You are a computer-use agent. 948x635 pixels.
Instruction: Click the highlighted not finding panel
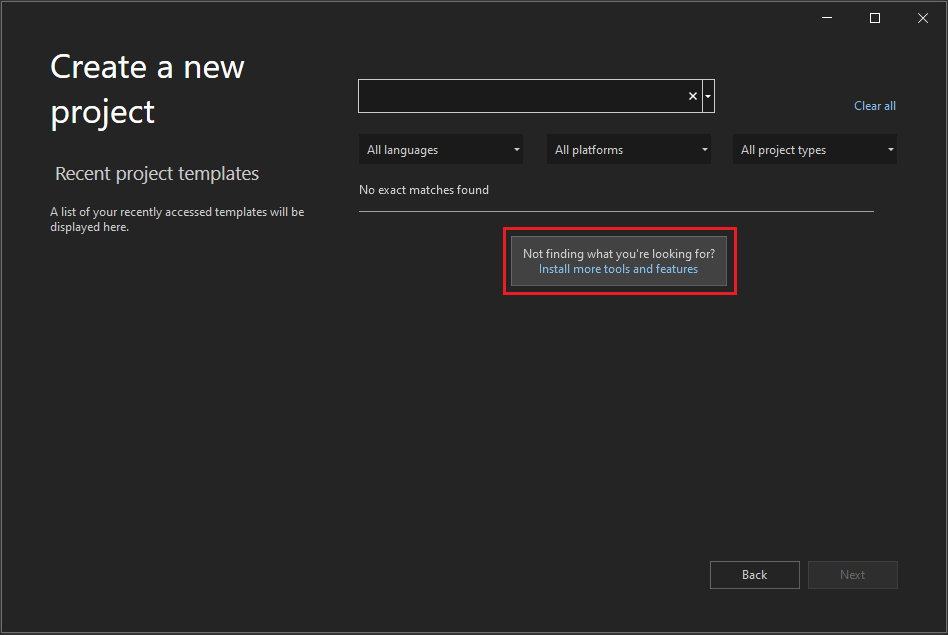tap(618, 261)
